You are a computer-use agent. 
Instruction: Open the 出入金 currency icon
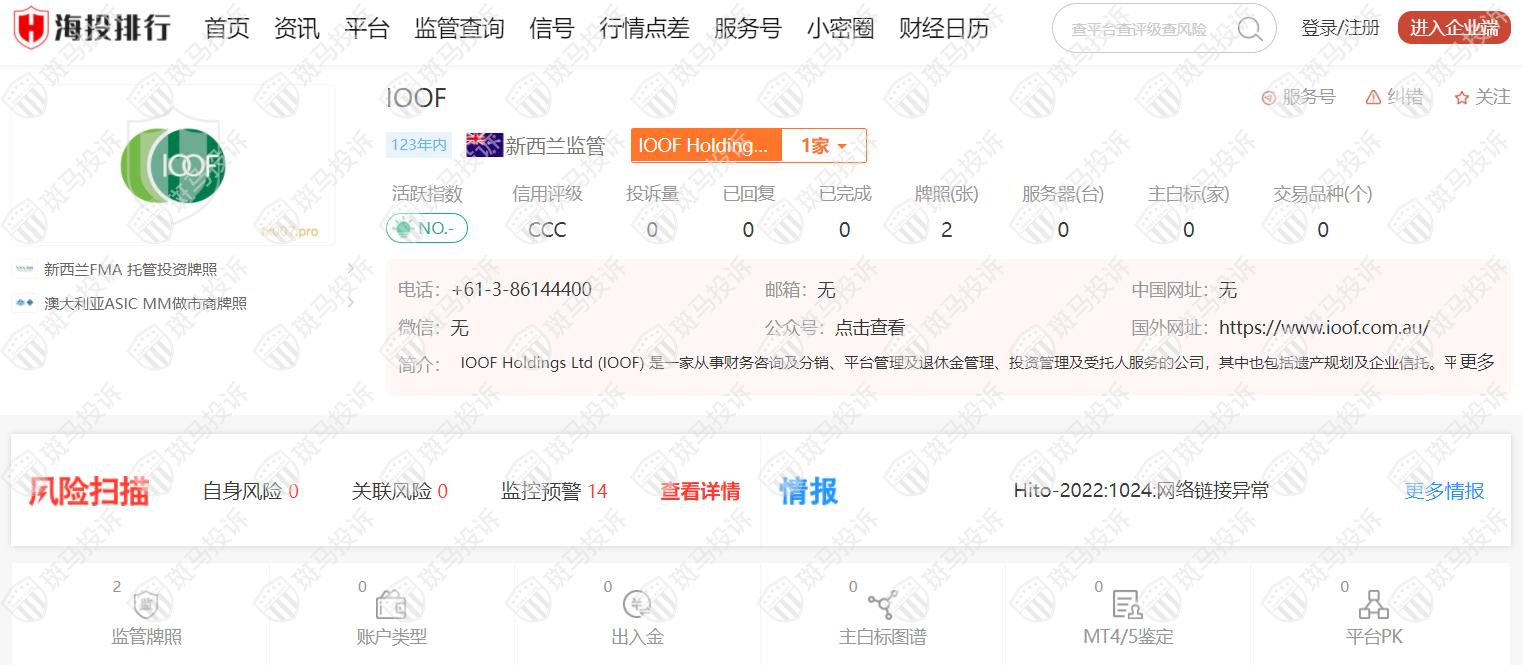pyautogui.click(x=637, y=604)
